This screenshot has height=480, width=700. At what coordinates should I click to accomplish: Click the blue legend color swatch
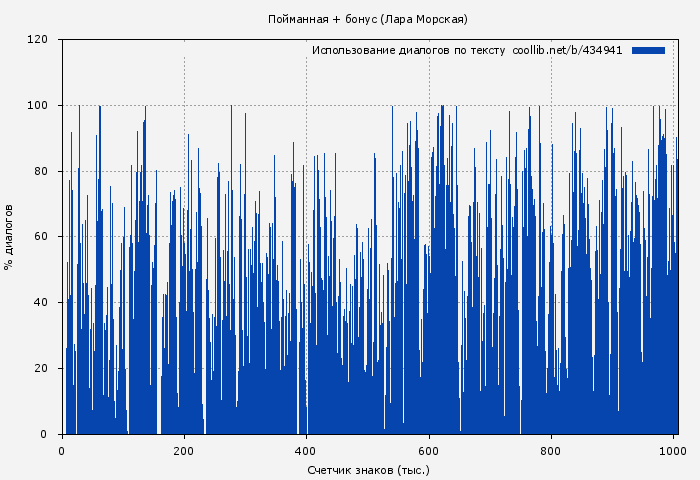click(648, 50)
